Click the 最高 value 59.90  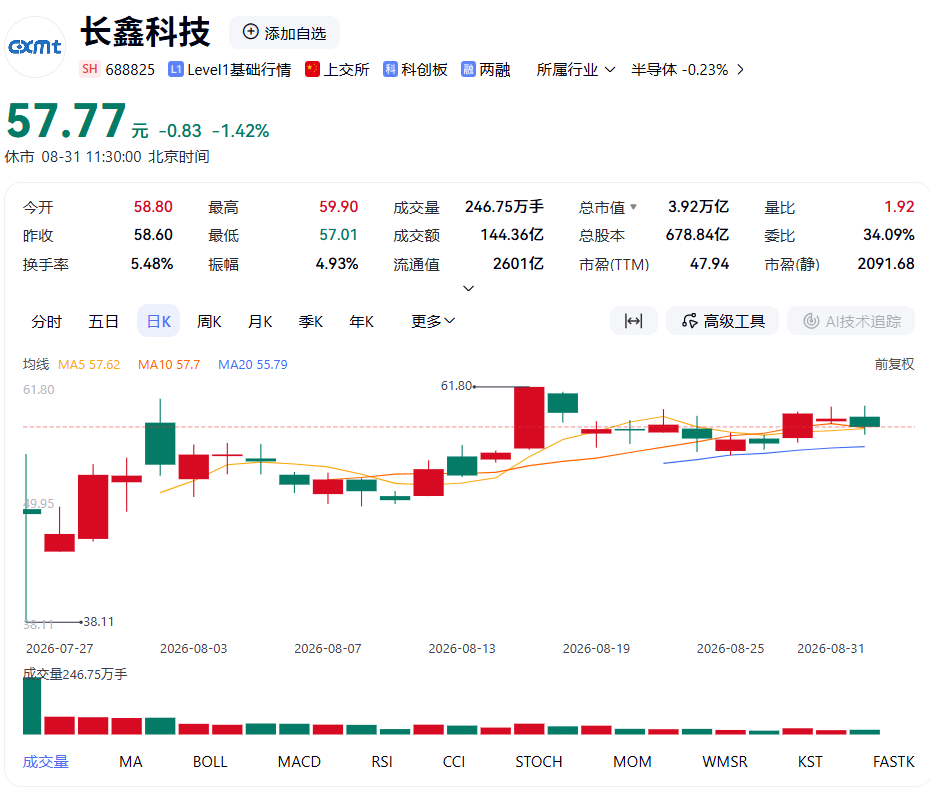339,207
